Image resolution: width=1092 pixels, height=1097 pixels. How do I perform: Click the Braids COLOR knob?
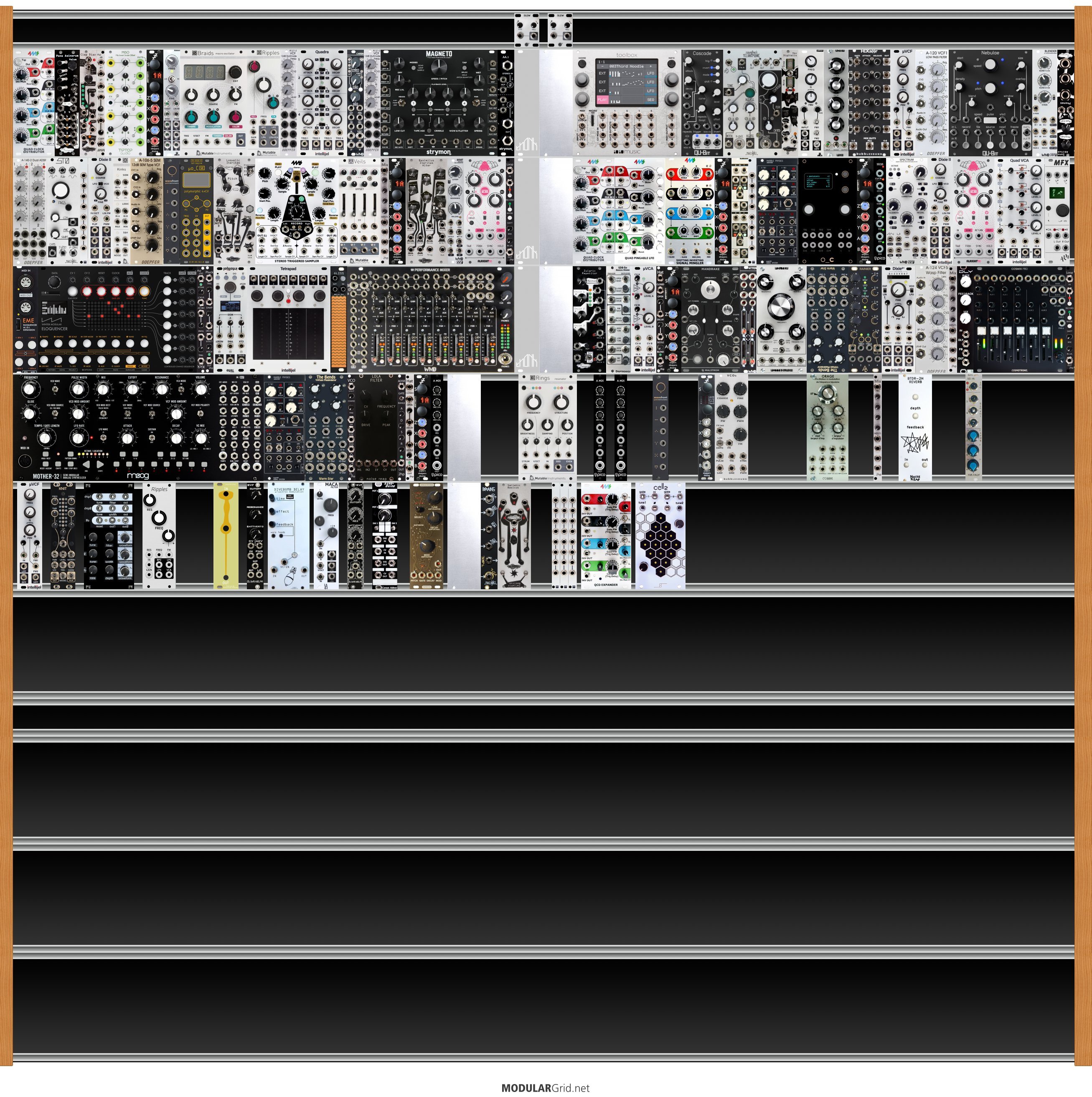(235, 117)
